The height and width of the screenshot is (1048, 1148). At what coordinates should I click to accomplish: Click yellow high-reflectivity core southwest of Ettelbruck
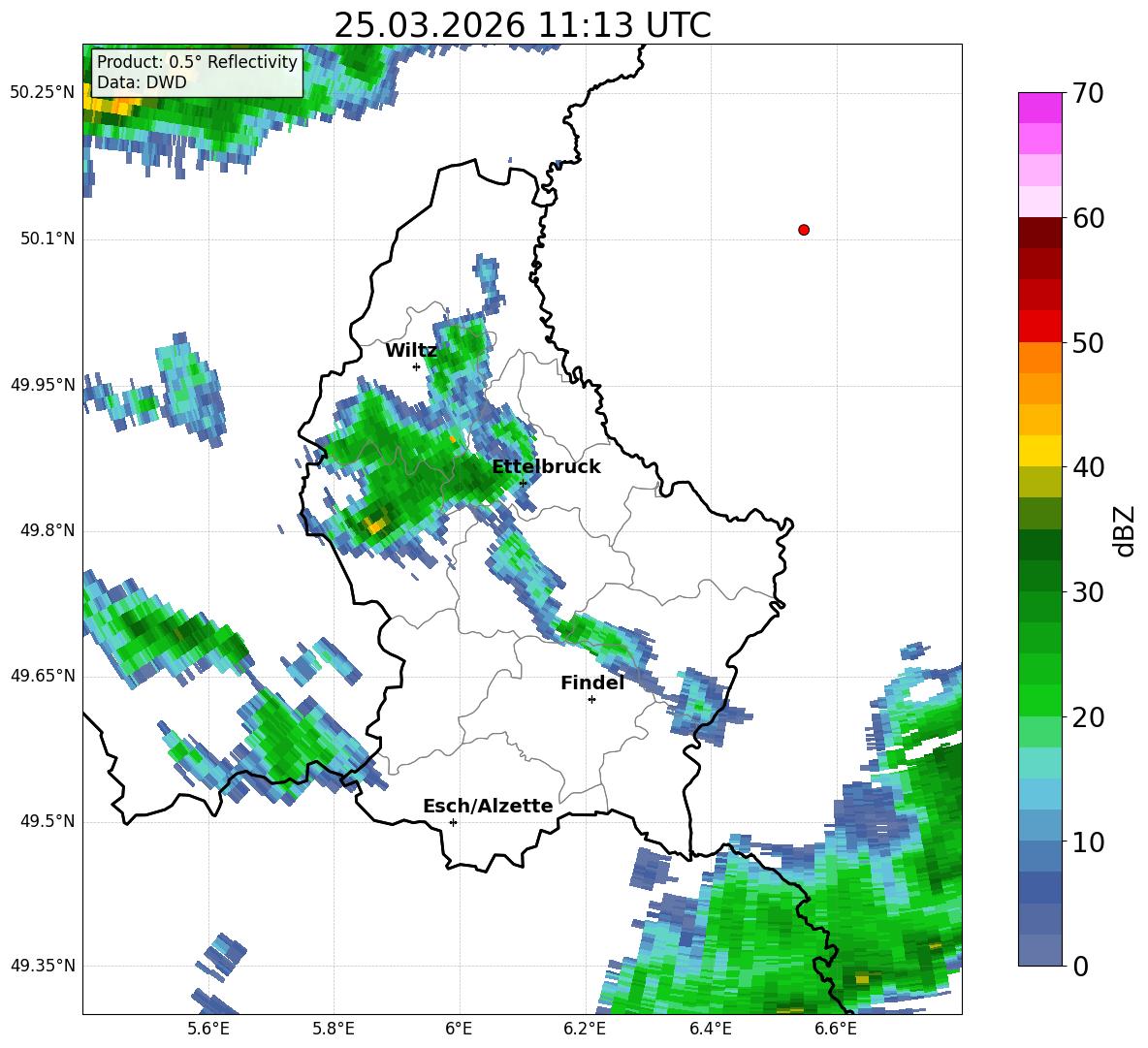tap(375, 524)
